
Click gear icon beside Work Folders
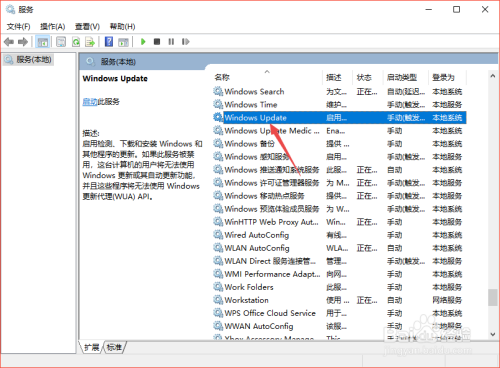(x=218, y=287)
